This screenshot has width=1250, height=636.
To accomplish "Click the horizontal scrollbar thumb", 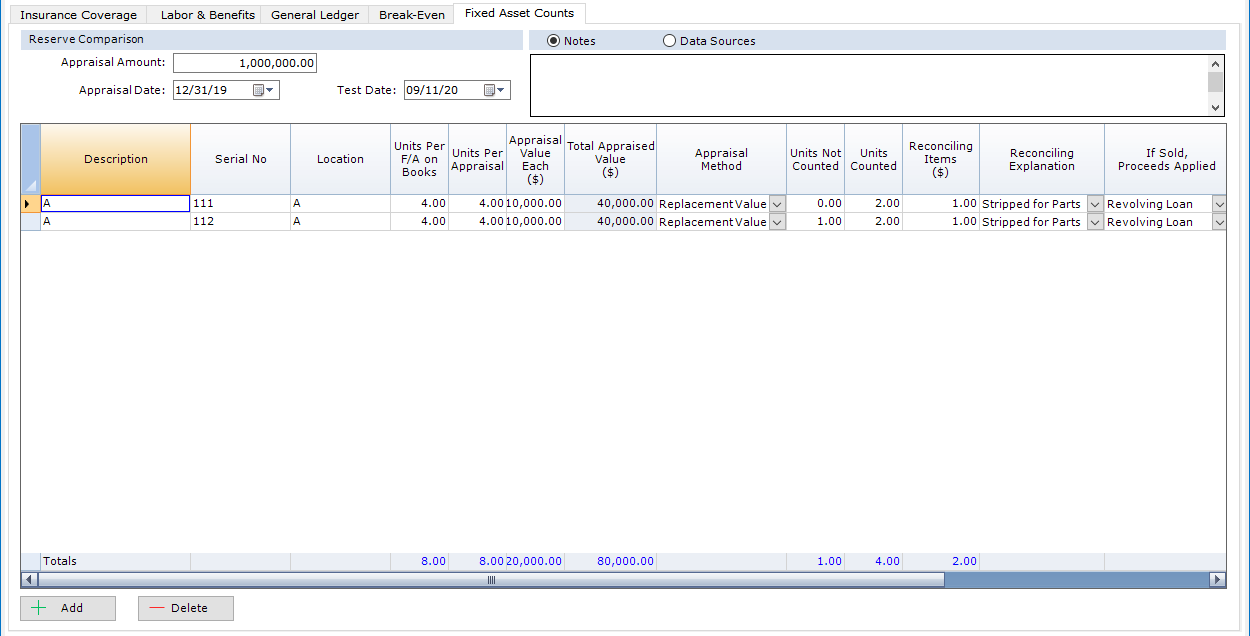I will click(x=490, y=580).
